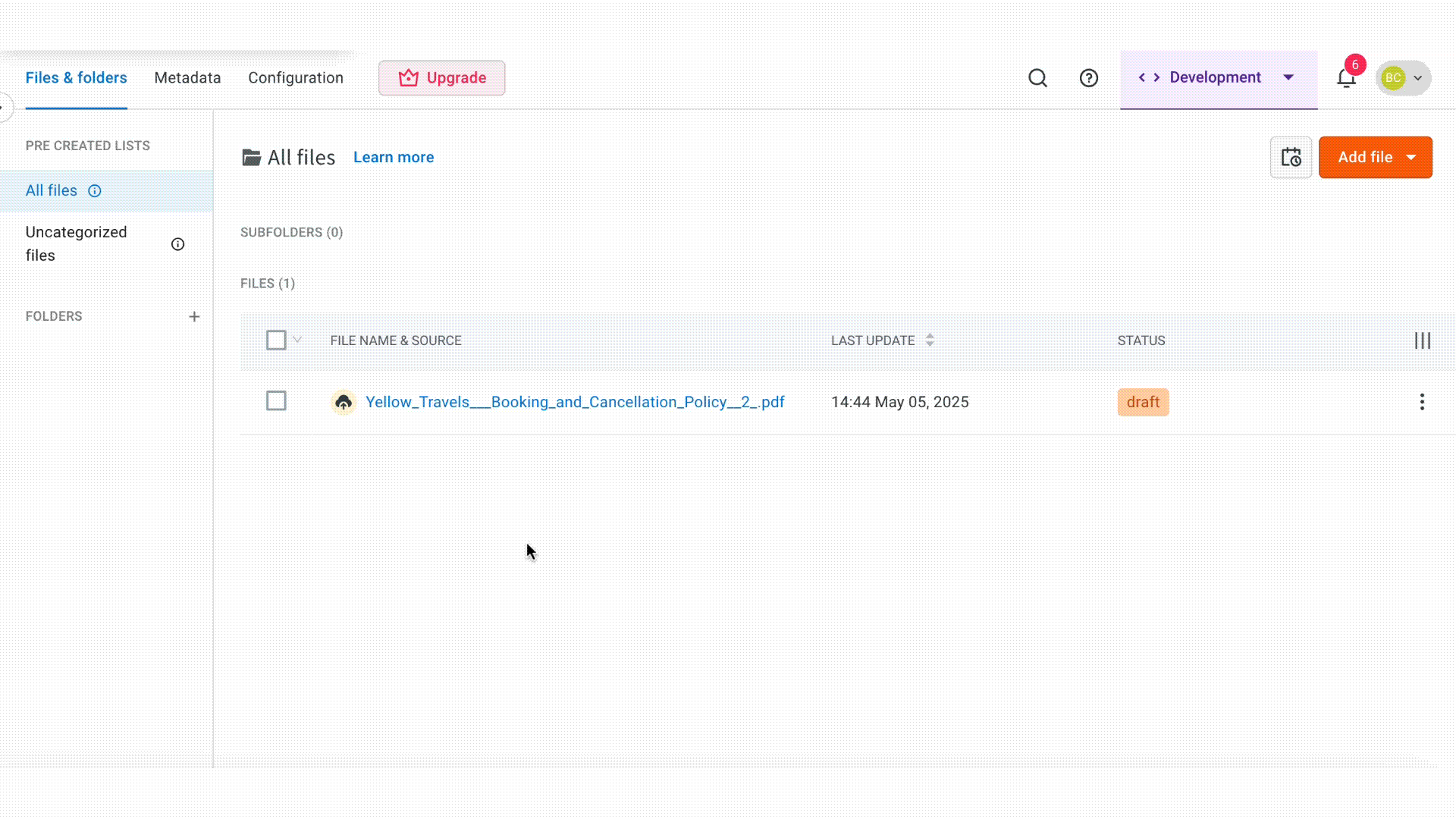Open the three-dot menu for the PDF file
The width and height of the screenshot is (1456, 819).
coord(1422,402)
